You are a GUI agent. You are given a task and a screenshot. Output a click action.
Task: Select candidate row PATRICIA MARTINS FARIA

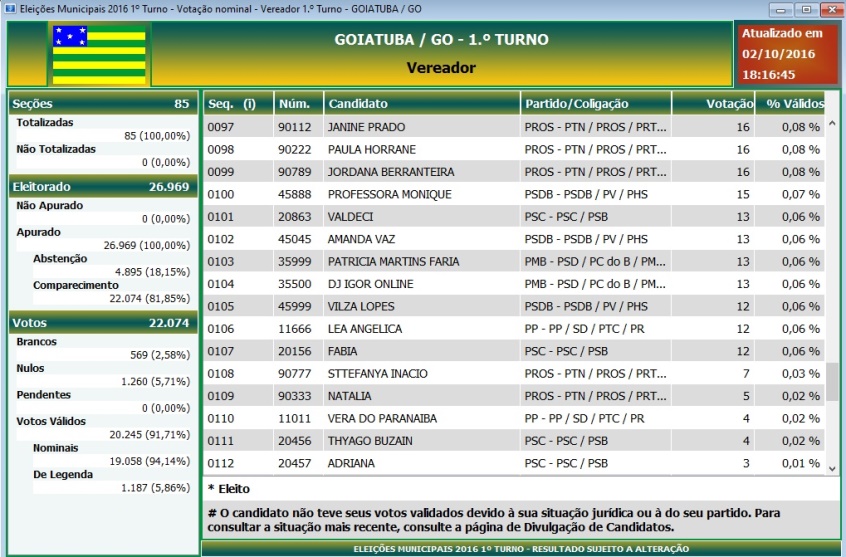click(514, 261)
